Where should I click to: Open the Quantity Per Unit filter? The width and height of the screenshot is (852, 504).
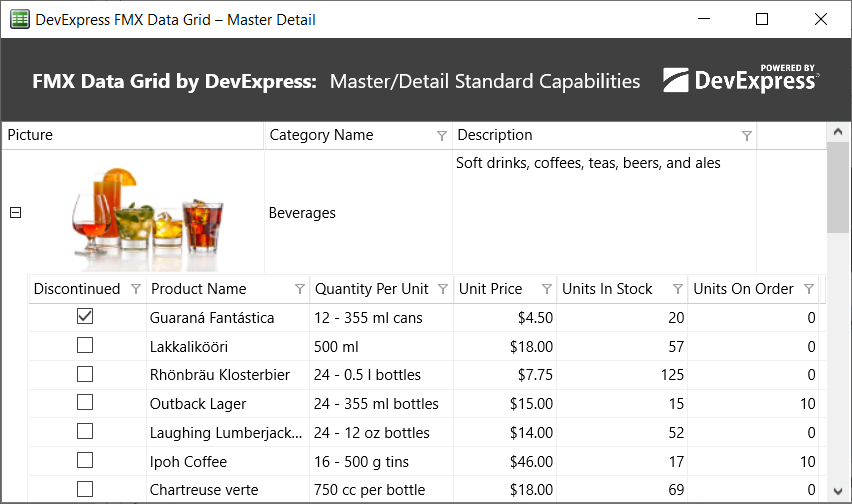(x=443, y=289)
